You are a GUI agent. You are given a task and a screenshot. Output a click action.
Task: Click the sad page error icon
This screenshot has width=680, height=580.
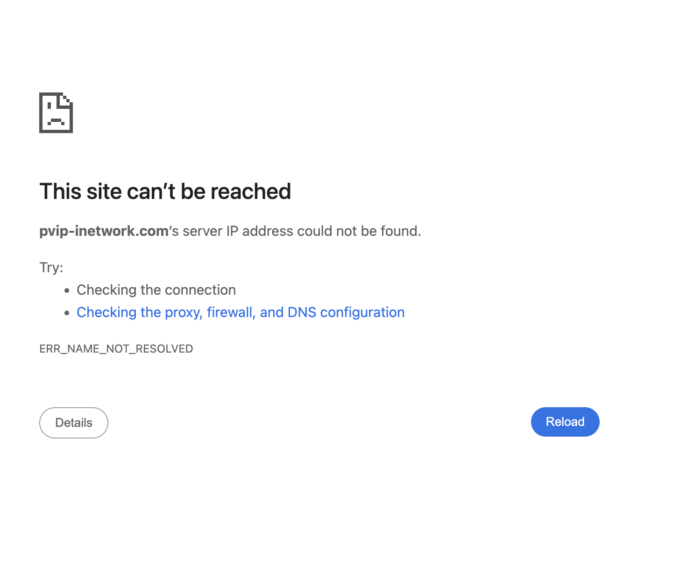pyautogui.click(x=56, y=112)
